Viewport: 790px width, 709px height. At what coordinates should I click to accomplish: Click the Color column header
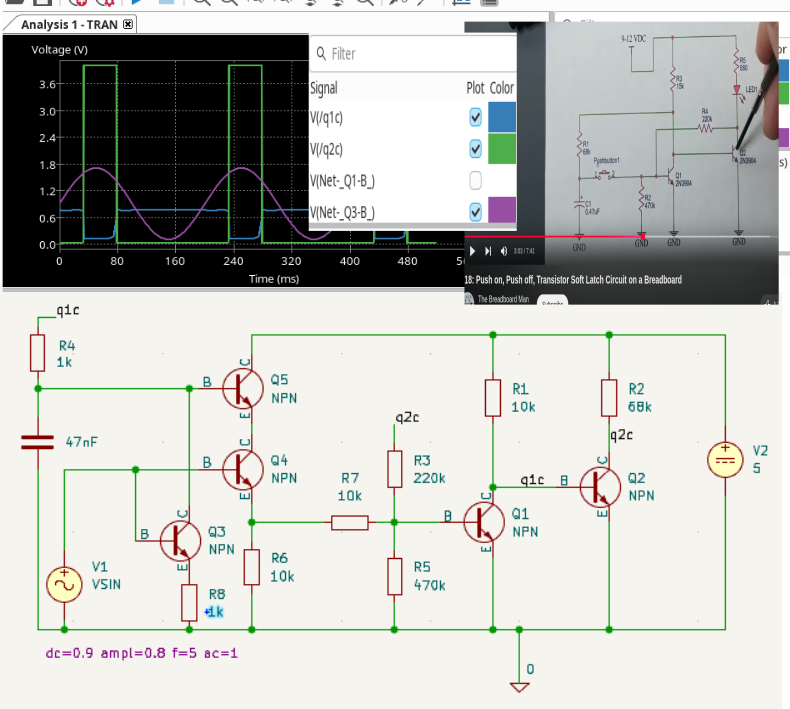point(502,88)
